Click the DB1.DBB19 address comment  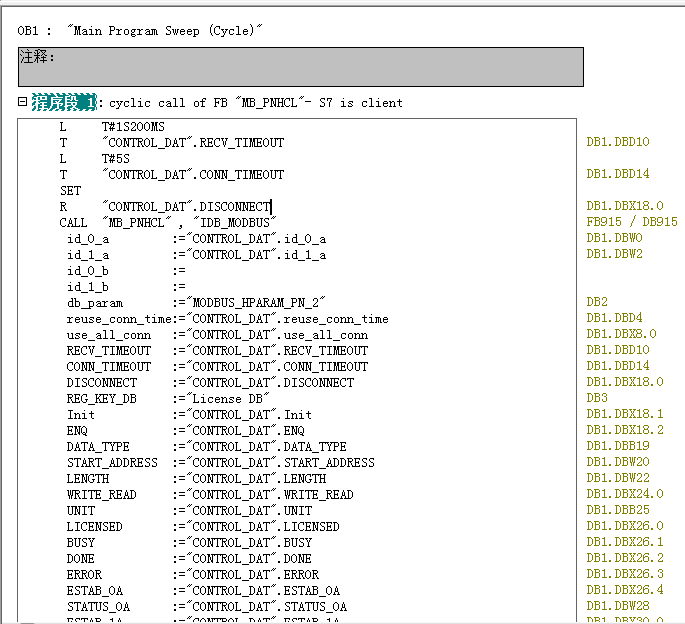[618, 446]
